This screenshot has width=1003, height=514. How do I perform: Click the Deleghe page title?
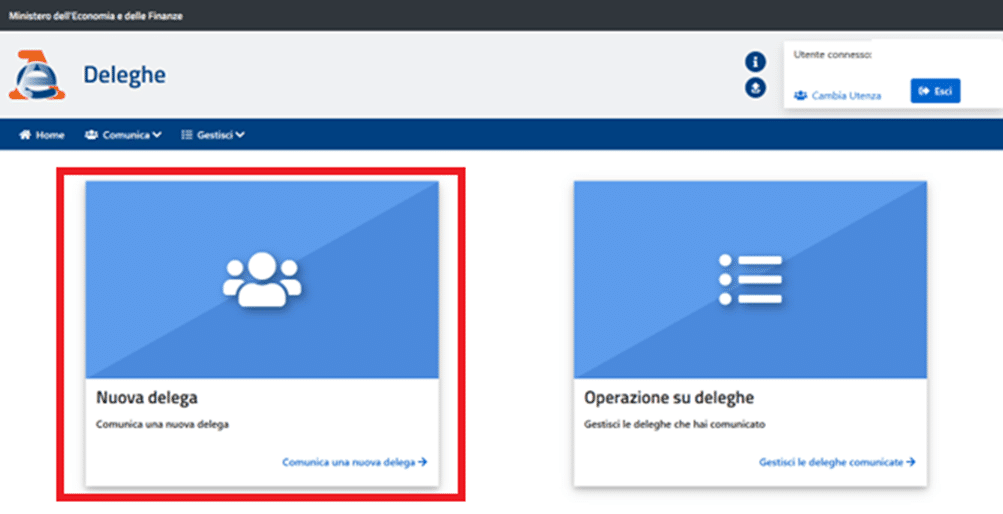[125, 75]
